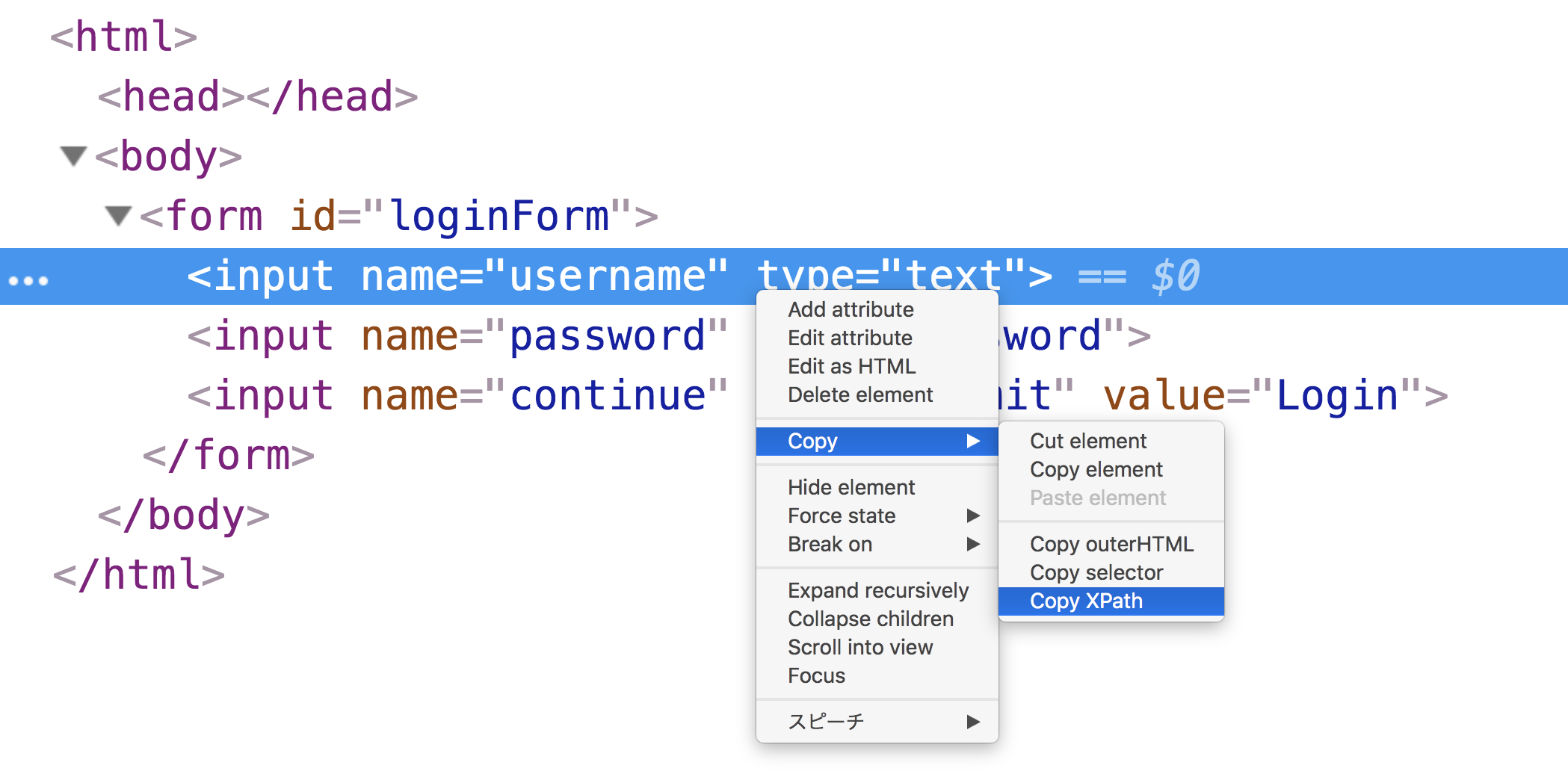Viewport: 1568px width, 783px height.
Task: Choose Scroll into view
Action: [859, 647]
